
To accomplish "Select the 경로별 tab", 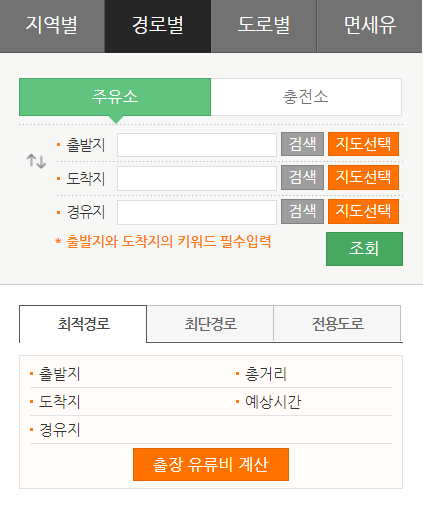I will point(158,26).
